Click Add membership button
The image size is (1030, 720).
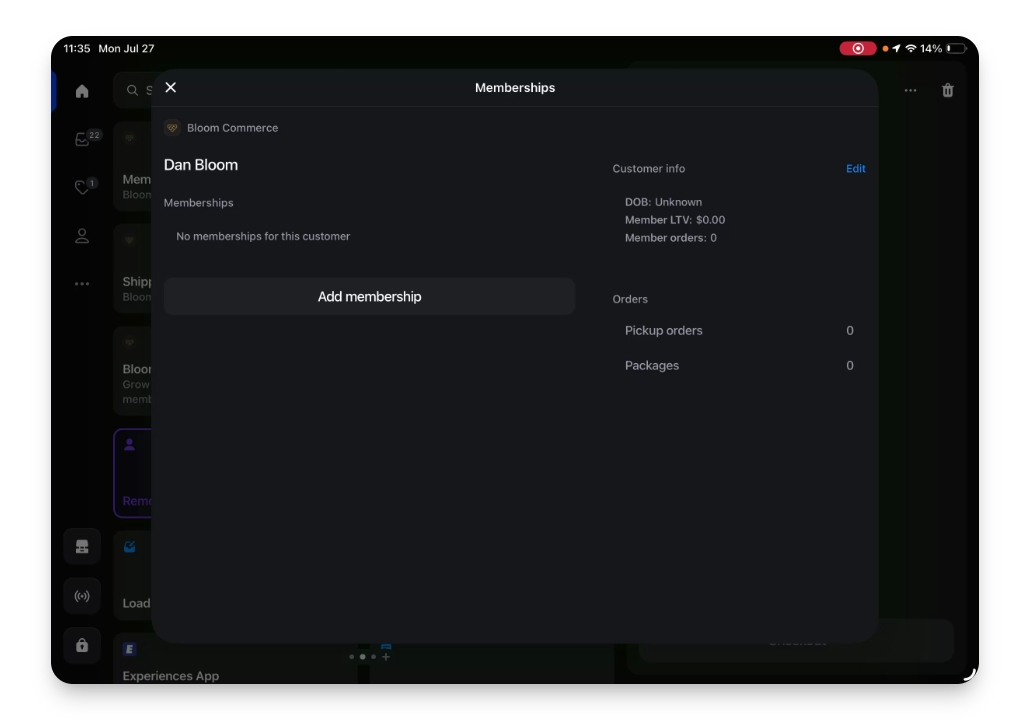369,296
